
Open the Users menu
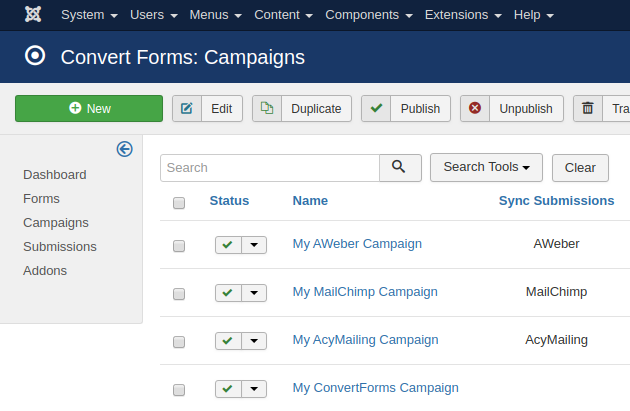[x=153, y=15]
